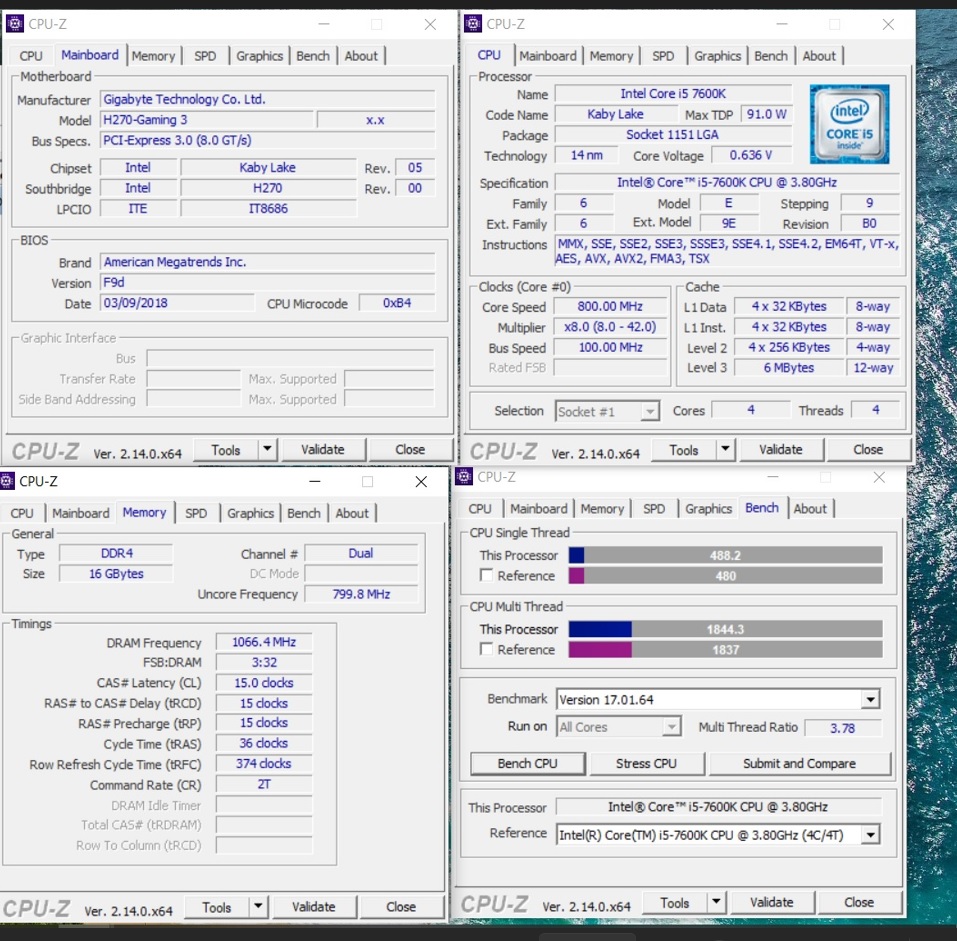Open Graphics tab in CPU window

coord(717,56)
